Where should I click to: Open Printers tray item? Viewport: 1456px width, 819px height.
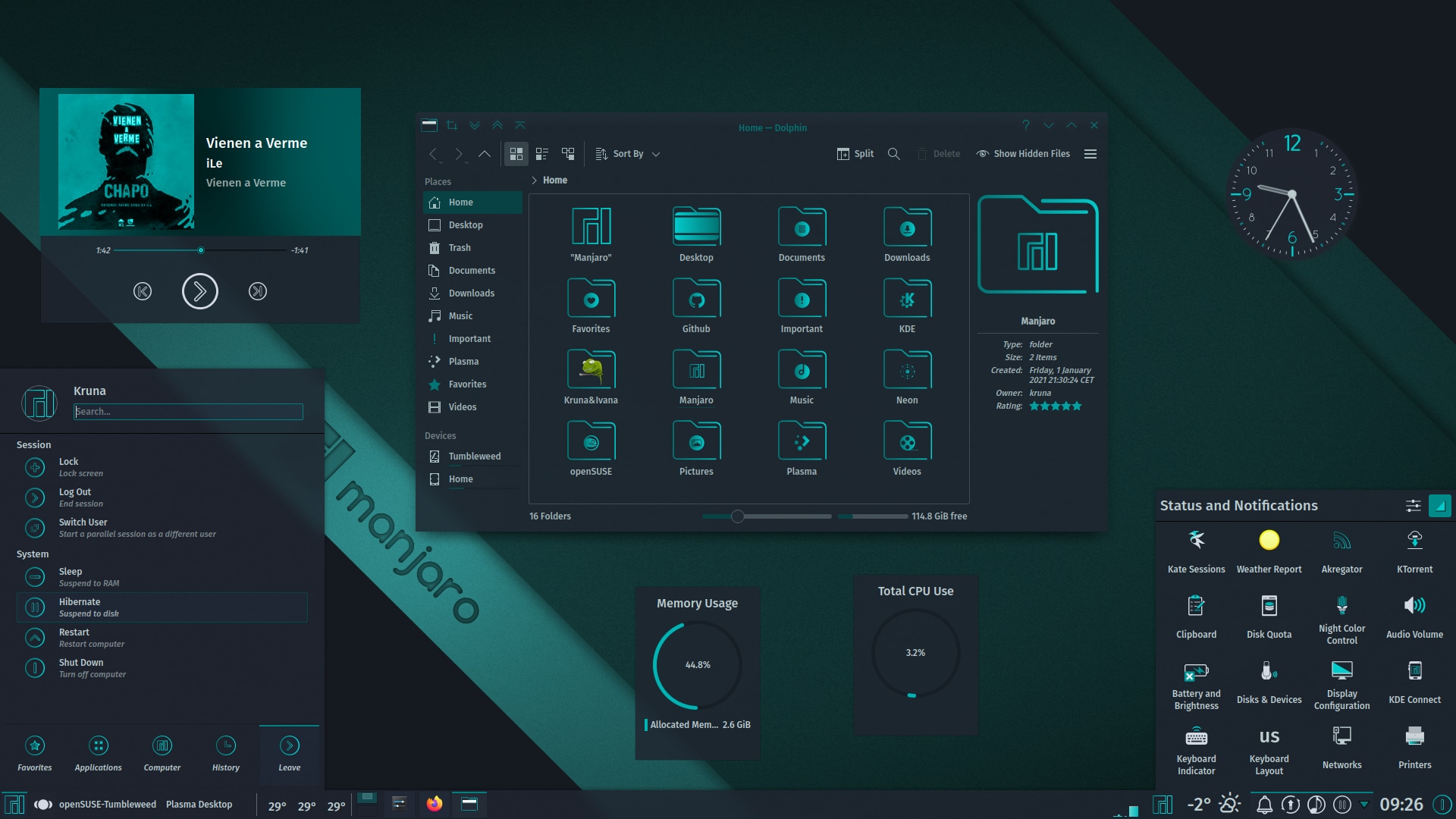[1415, 747]
